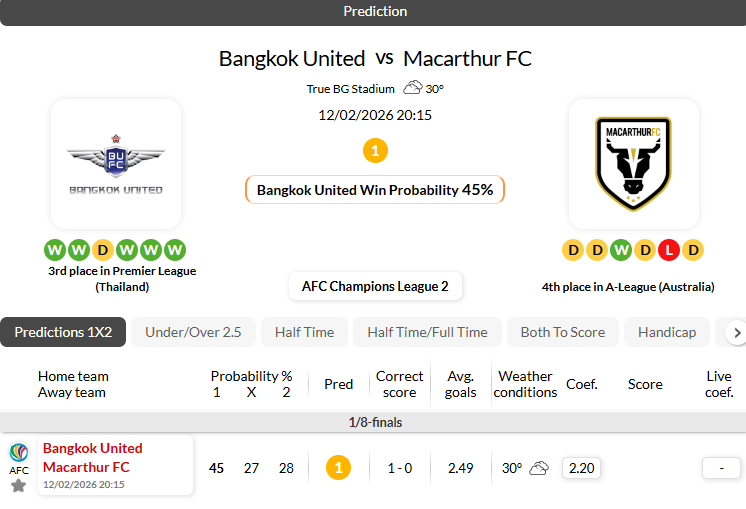Click the live coefficient dash box
746x509 pixels.
click(720, 468)
